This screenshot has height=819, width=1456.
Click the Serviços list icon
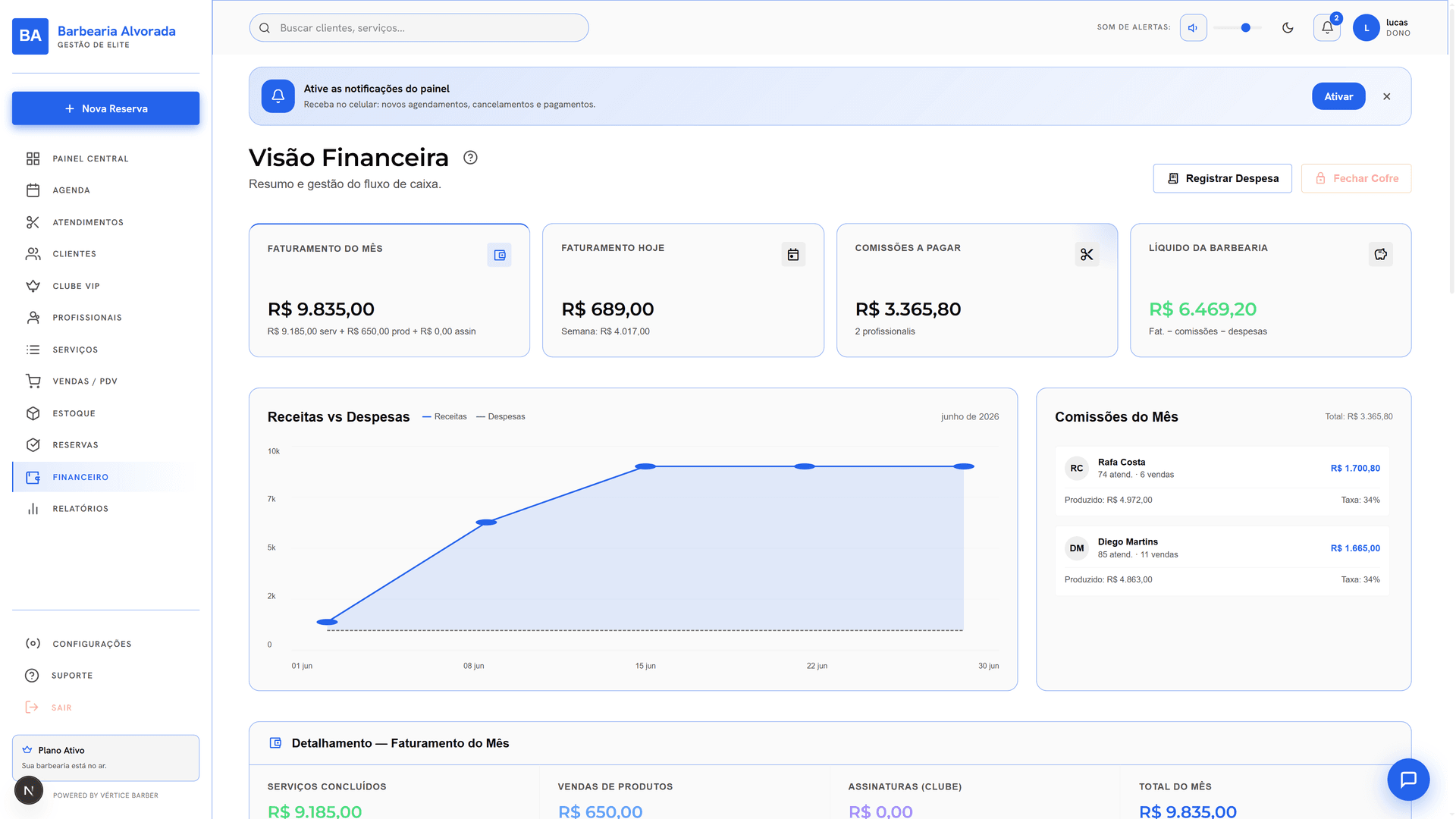[x=33, y=350]
